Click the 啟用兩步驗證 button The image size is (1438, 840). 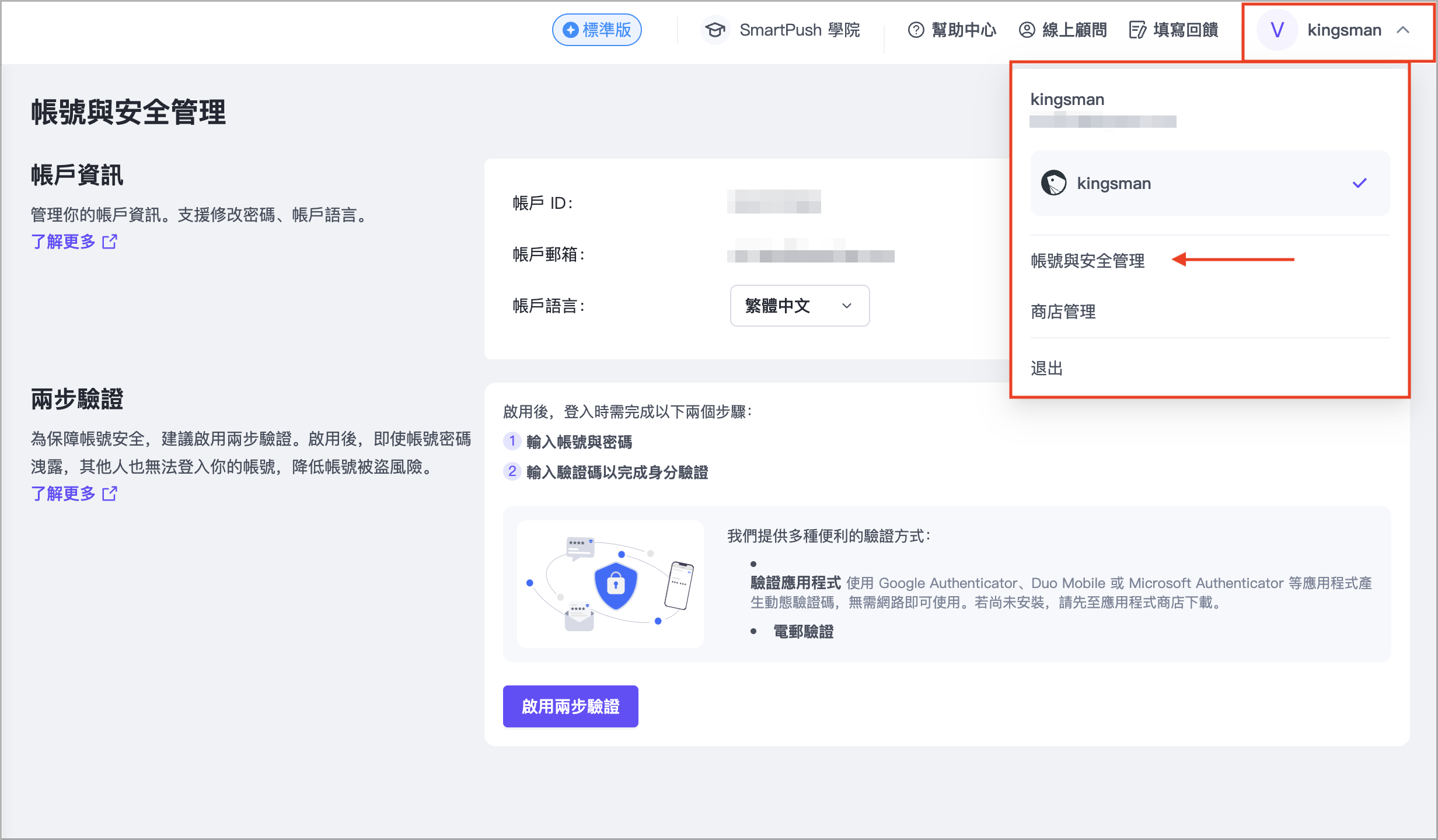click(570, 706)
